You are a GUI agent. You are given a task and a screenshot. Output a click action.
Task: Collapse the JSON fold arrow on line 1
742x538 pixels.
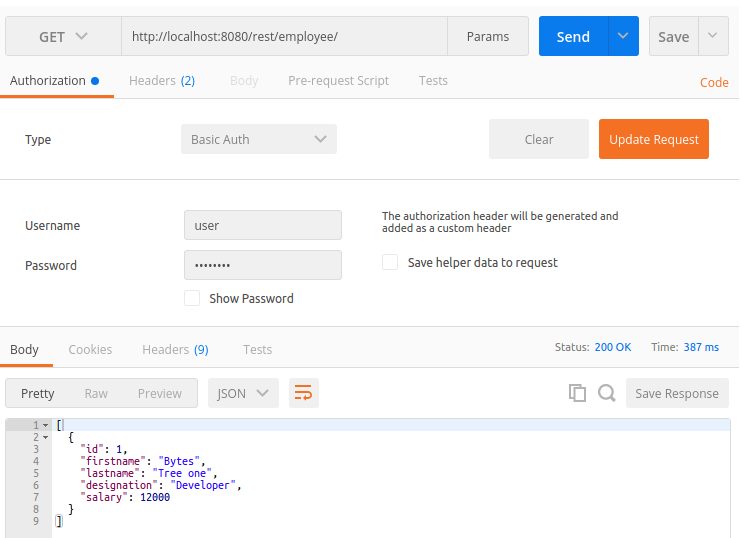point(45,425)
